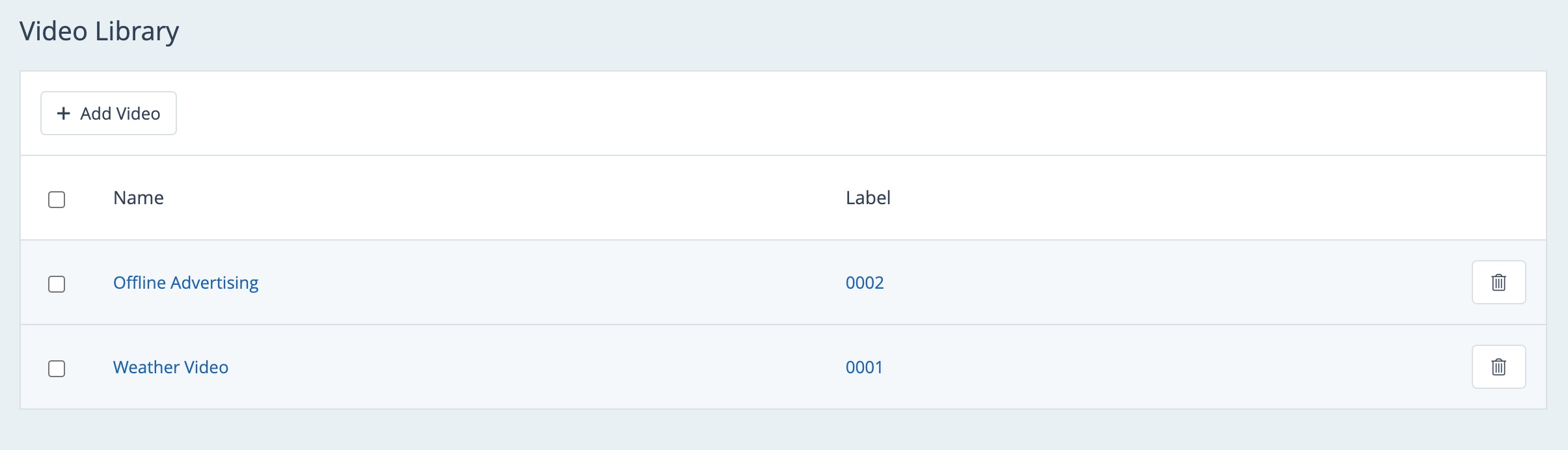Viewport: 1568px width, 450px height.
Task: Click the blank toolbar area right of Add Video
Action: tap(781, 113)
